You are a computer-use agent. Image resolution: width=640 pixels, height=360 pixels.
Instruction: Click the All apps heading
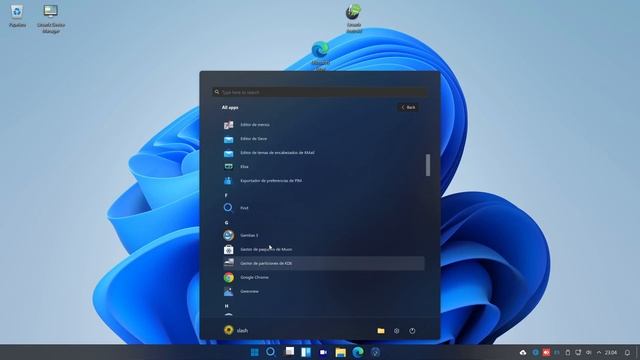click(x=230, y=107)
